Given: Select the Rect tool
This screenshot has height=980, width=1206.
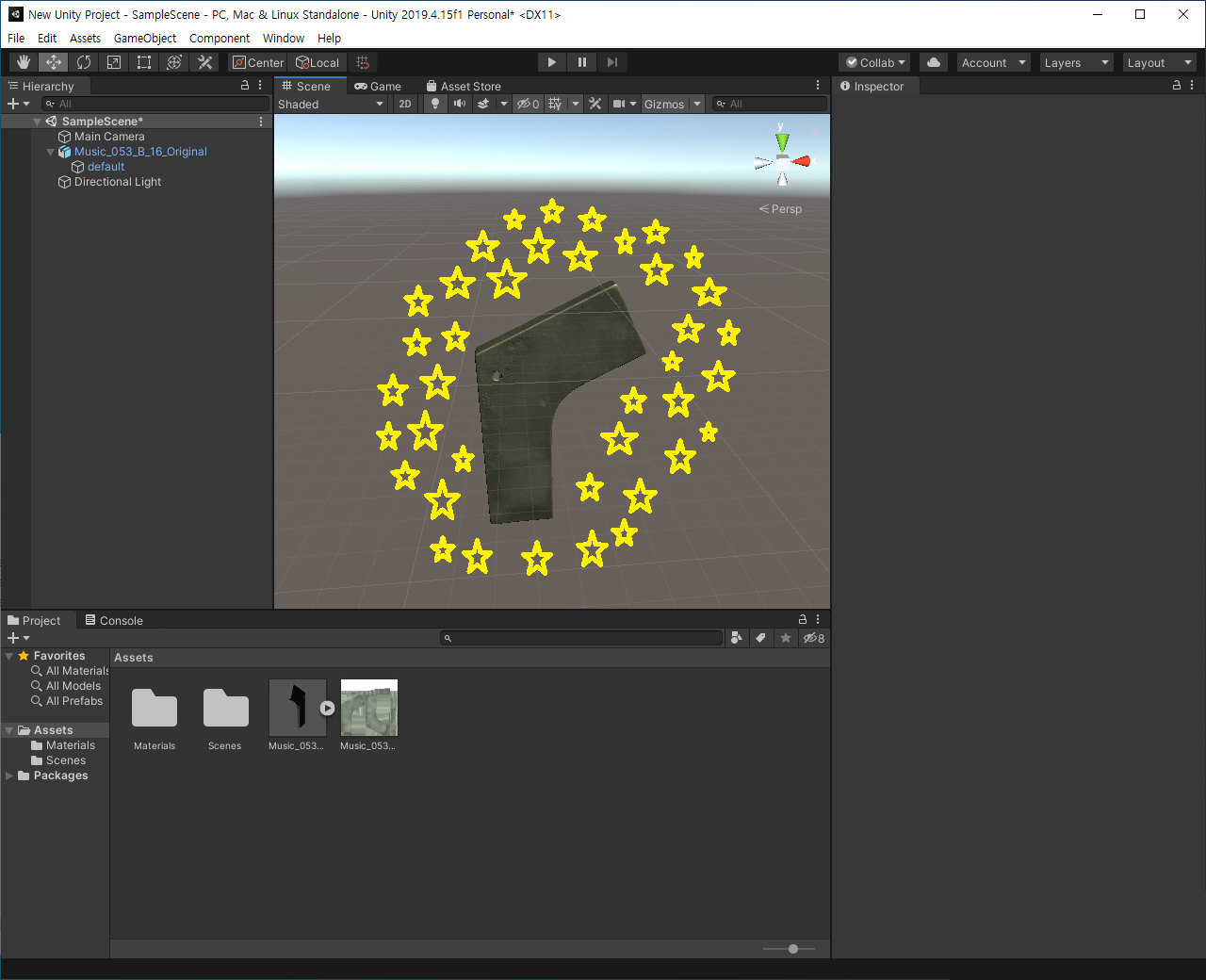Looking at the screenshot, I should pyautogui.click(x=144, y=62).
